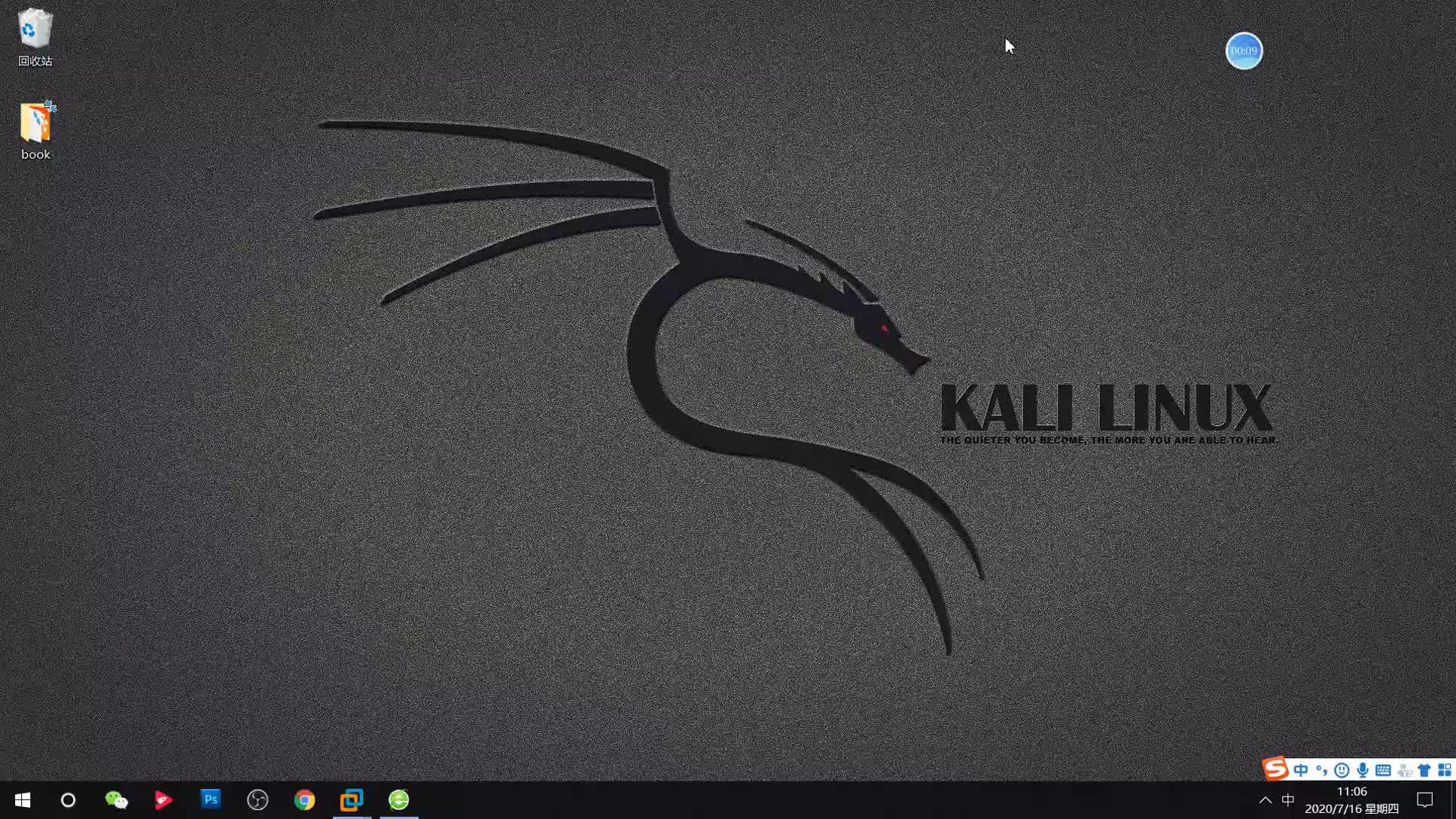Start voice input on Sogou bar
This screenshot has height=819, width=1456.
click(x=1363, y=769)
